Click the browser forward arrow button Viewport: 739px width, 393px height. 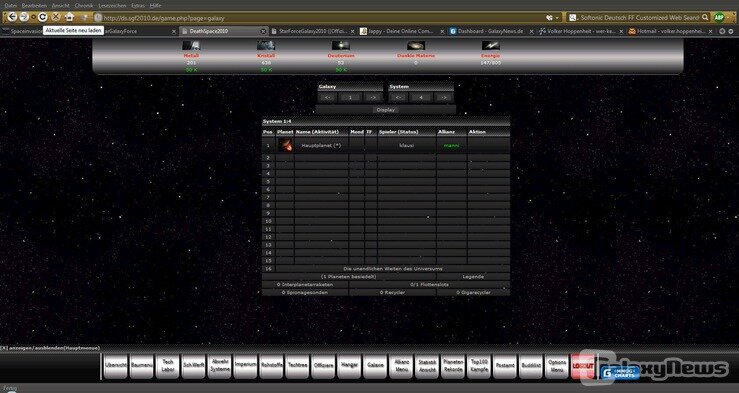click(24, 17)
